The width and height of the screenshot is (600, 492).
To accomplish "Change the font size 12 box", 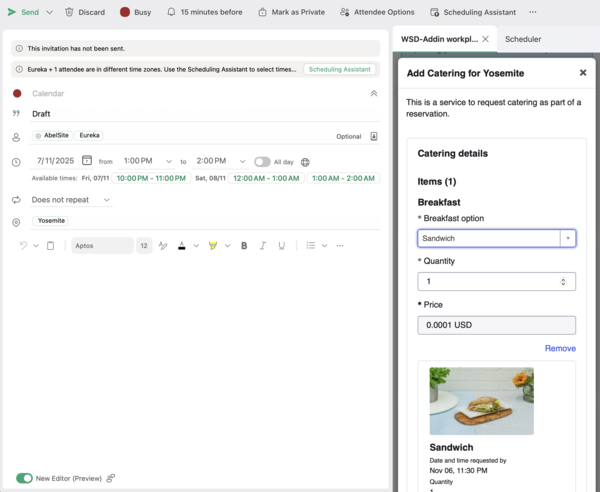I will point(144,246).
